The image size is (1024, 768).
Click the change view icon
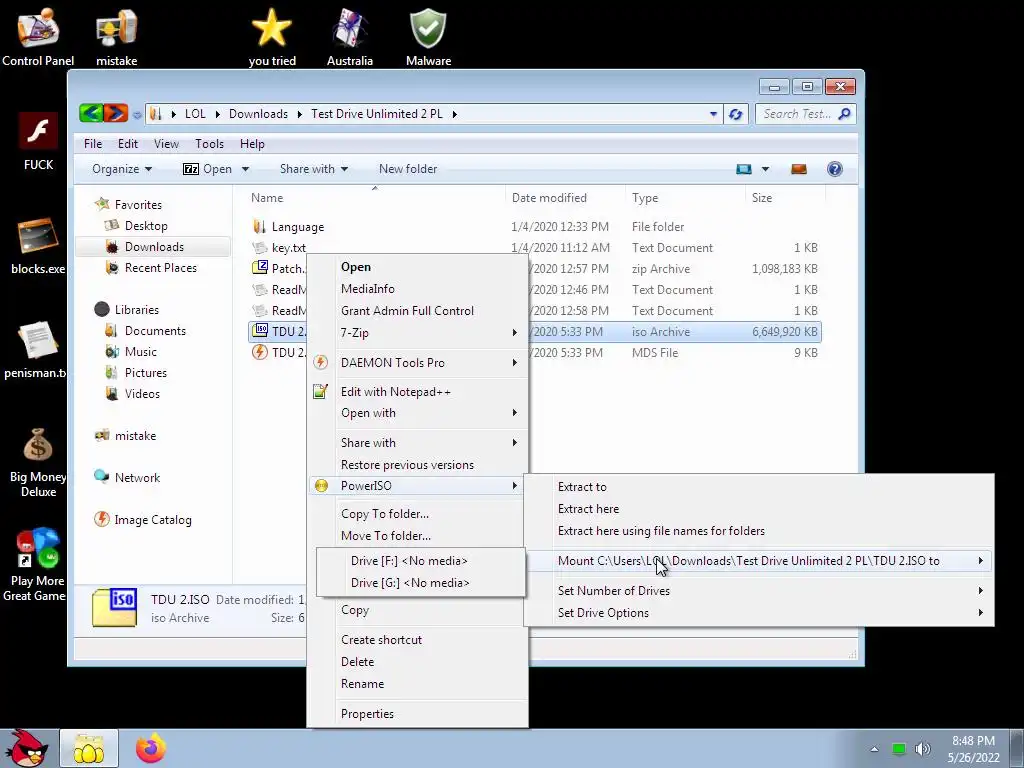[x=744, y=169]
